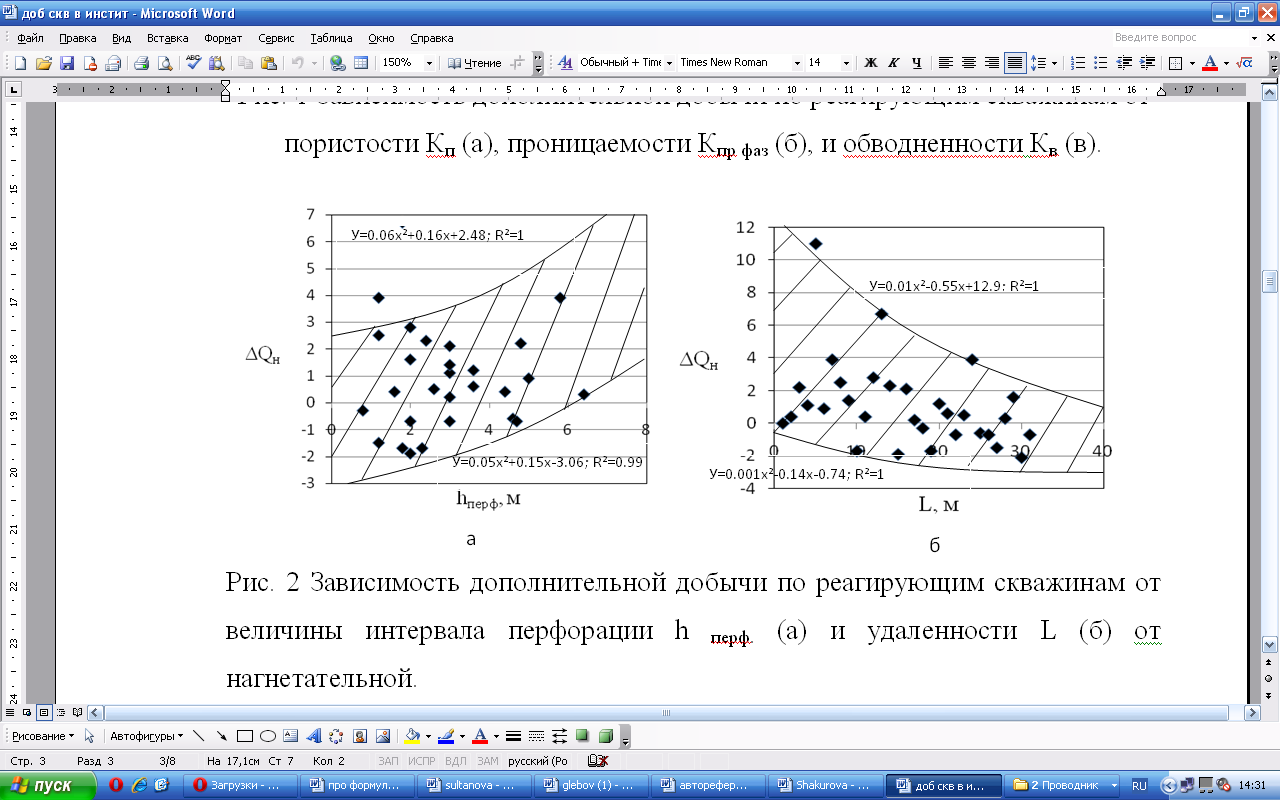Open the 3-D Style icon
1280x800 pixels.
click(605, 736)
